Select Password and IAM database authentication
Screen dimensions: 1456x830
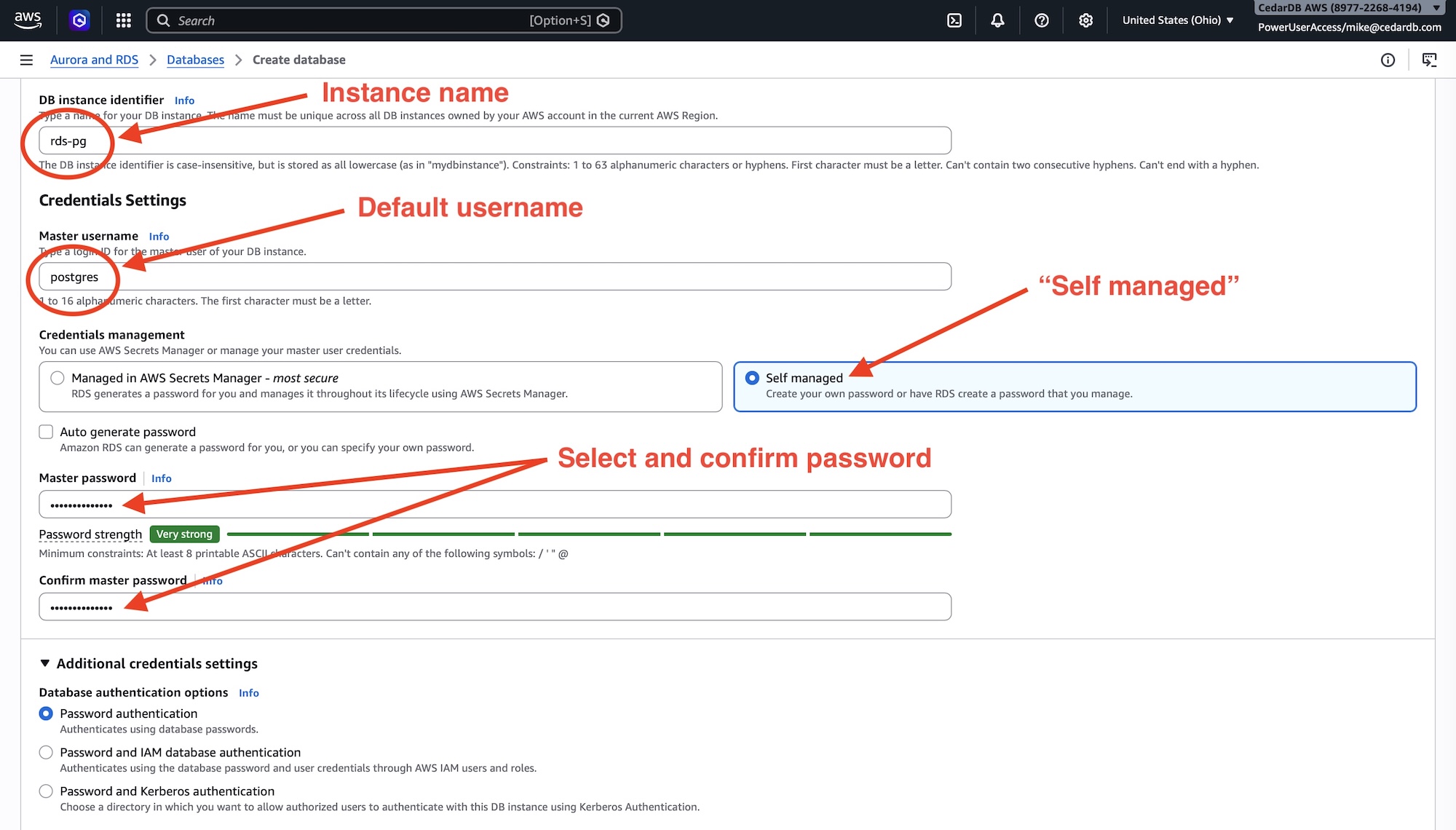46,752
